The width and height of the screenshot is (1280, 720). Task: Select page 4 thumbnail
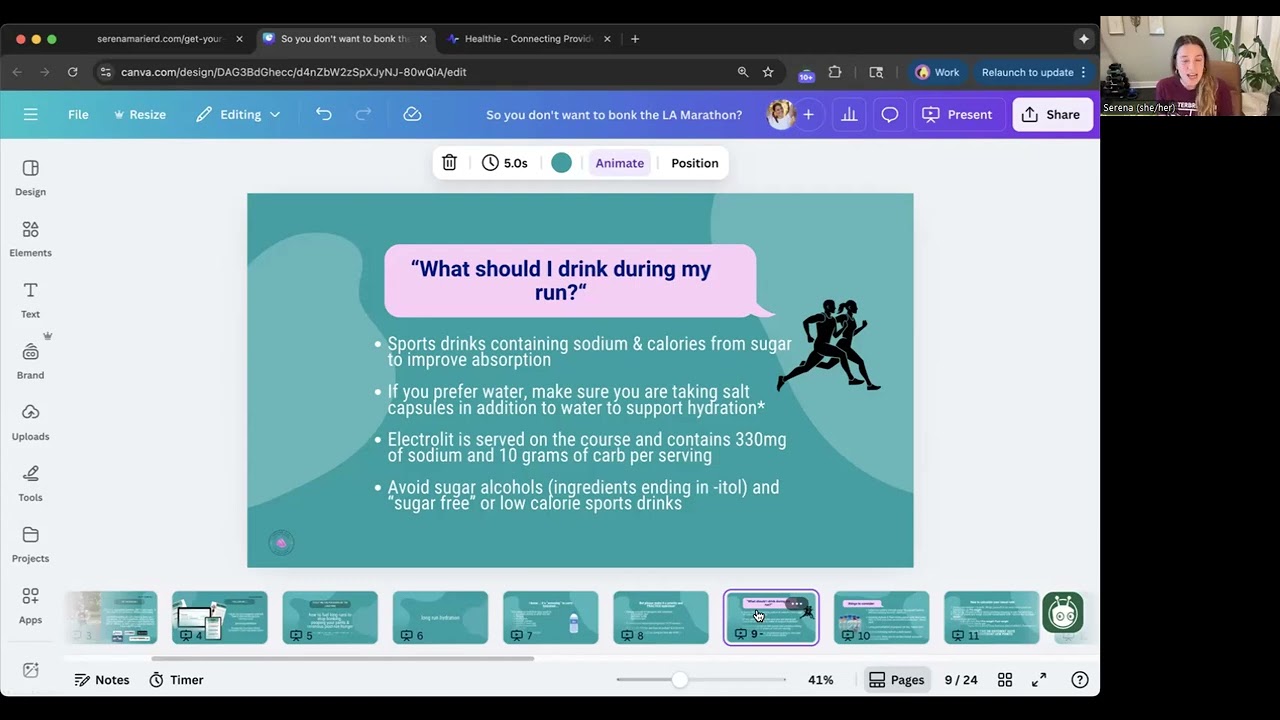click(220, 617)
